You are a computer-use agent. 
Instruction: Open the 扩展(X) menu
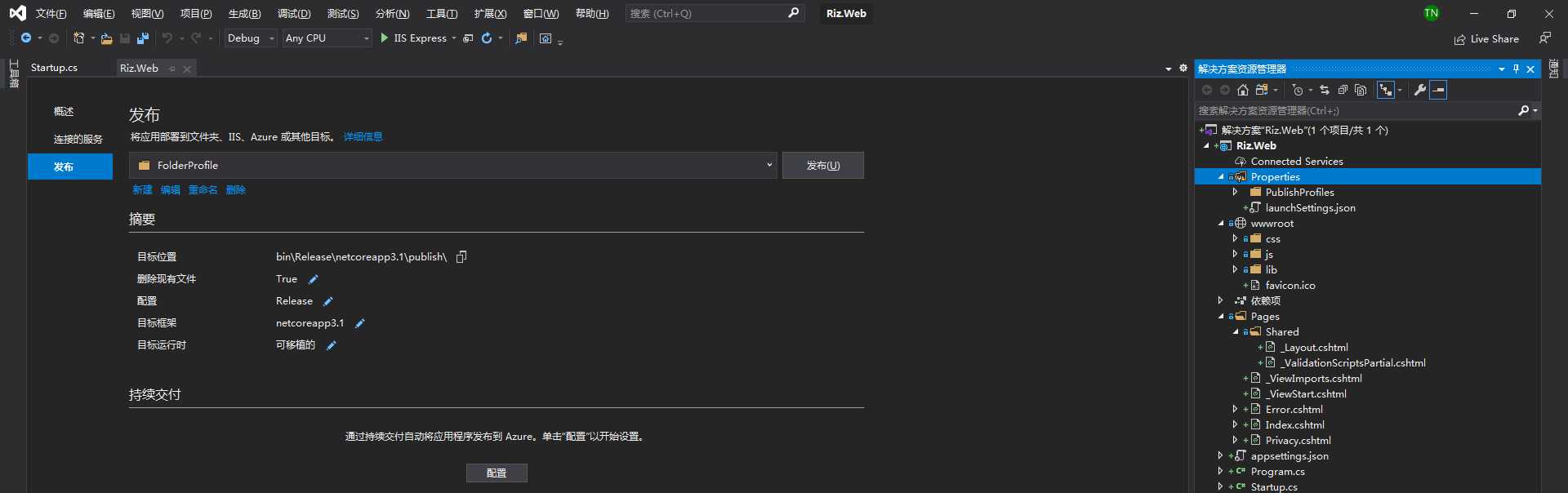click(490, 14)
